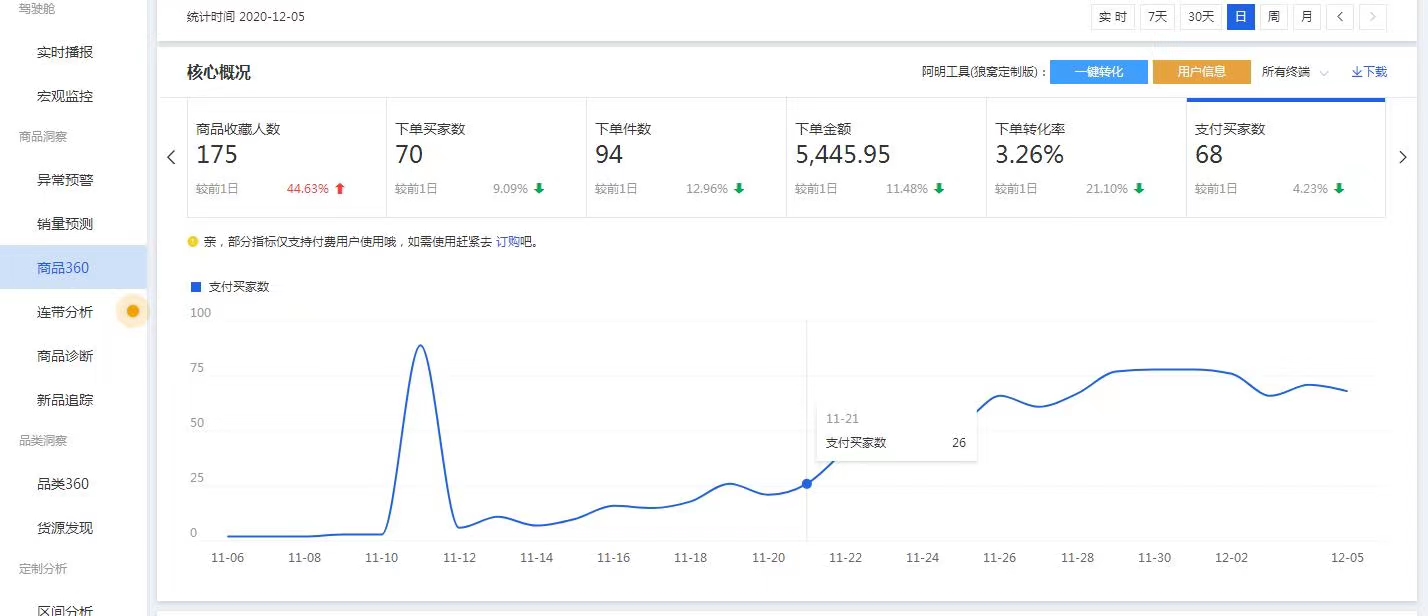Click the 一键转化 button

point(1098,72)
